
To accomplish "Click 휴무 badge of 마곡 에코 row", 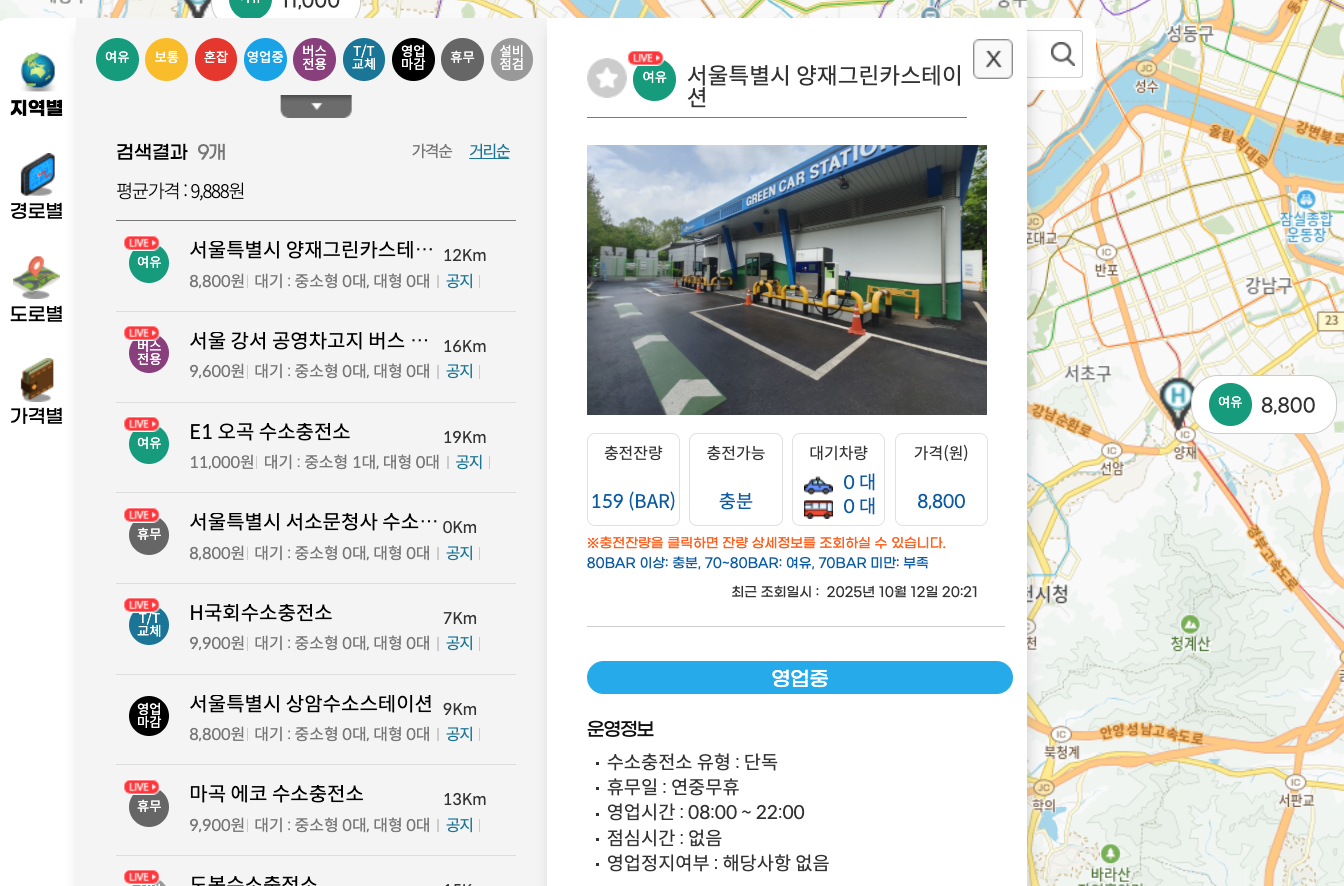I will tap(148, 806).
